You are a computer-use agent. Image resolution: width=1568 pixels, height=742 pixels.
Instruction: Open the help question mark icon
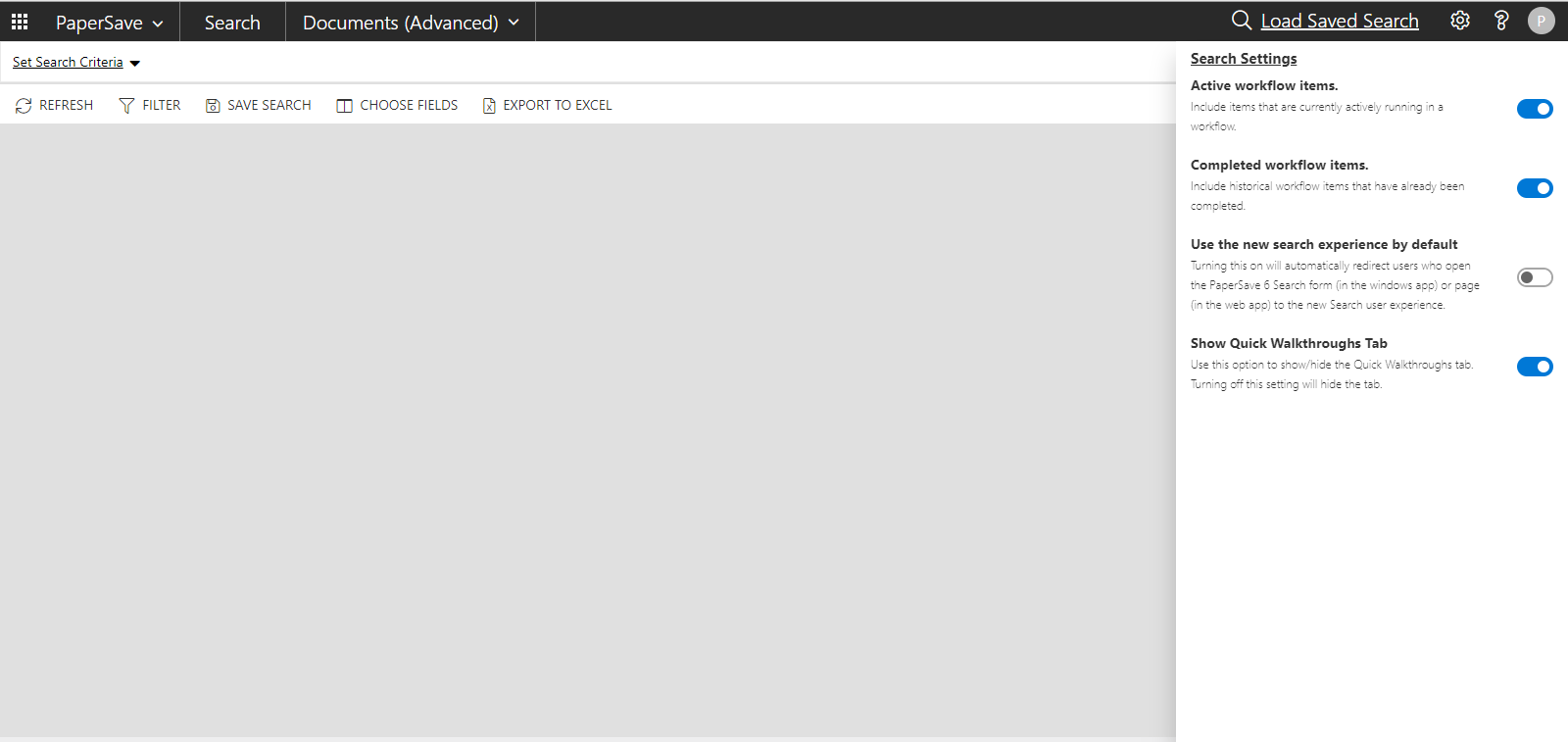[1500, 21]
